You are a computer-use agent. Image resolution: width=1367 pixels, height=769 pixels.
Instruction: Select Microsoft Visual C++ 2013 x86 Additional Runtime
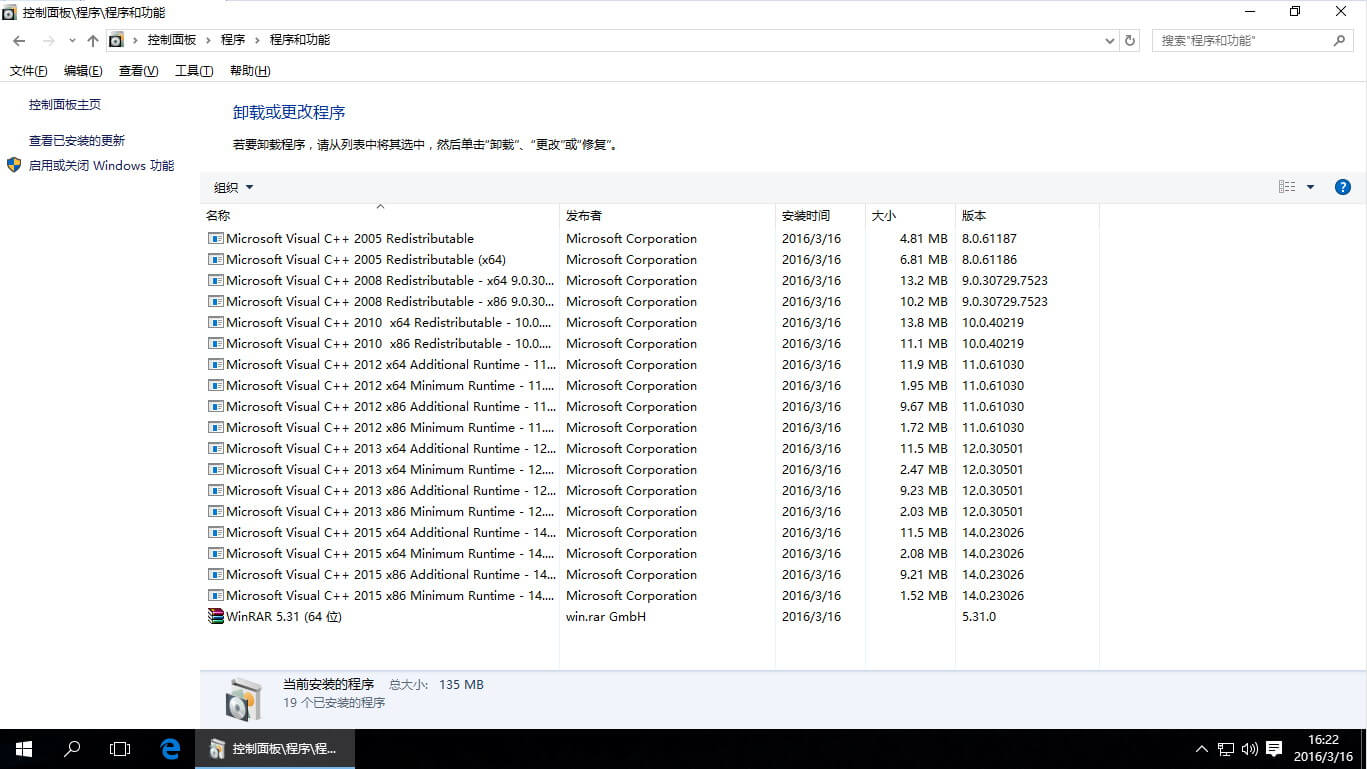pyautogui.click(x=390, y=491)
